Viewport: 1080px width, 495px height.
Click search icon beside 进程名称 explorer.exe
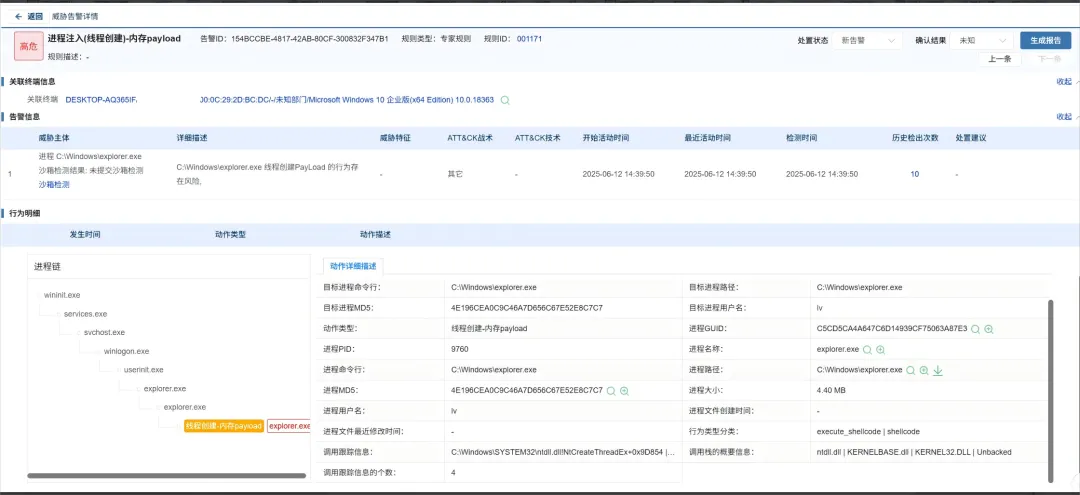pos(867,350)
